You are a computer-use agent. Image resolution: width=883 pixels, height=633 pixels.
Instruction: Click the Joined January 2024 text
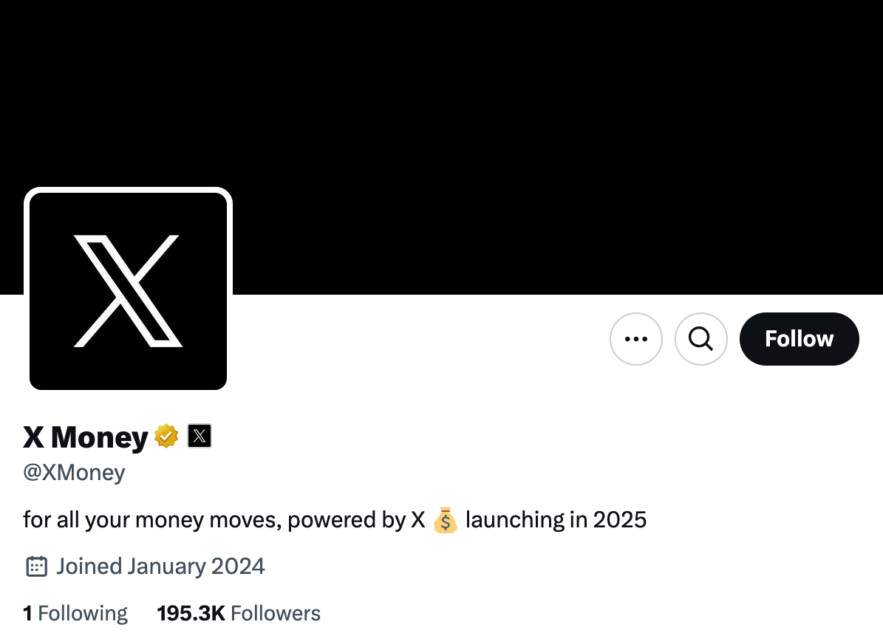[x=160, y=565]
